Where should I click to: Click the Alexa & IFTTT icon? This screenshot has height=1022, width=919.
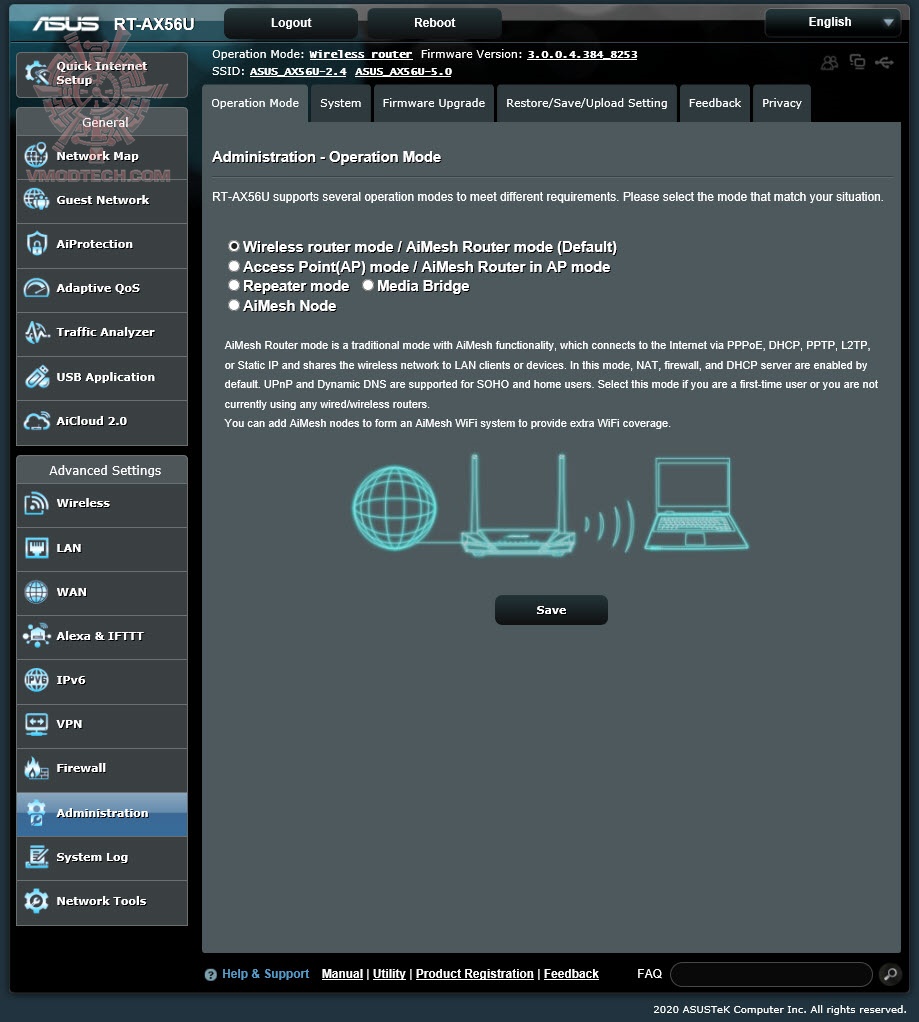click(x=36, y=636)
